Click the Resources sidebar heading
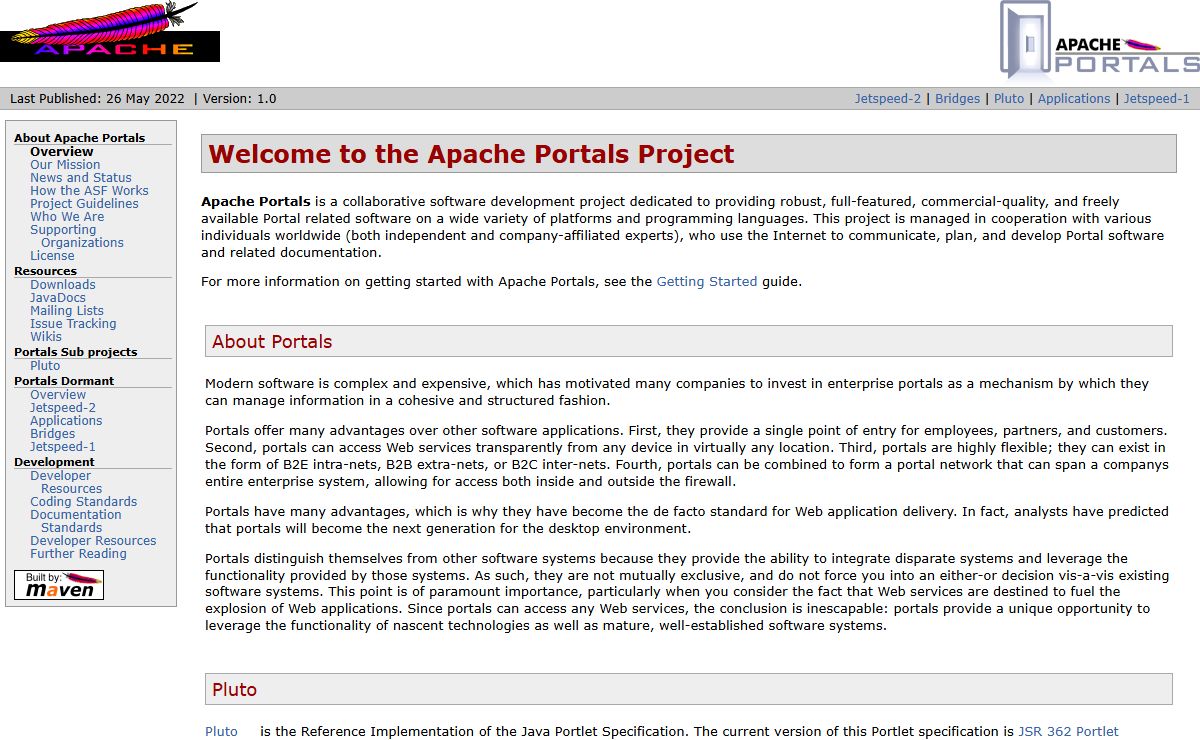Viewport: 1200px width, 740px height. 45,271
